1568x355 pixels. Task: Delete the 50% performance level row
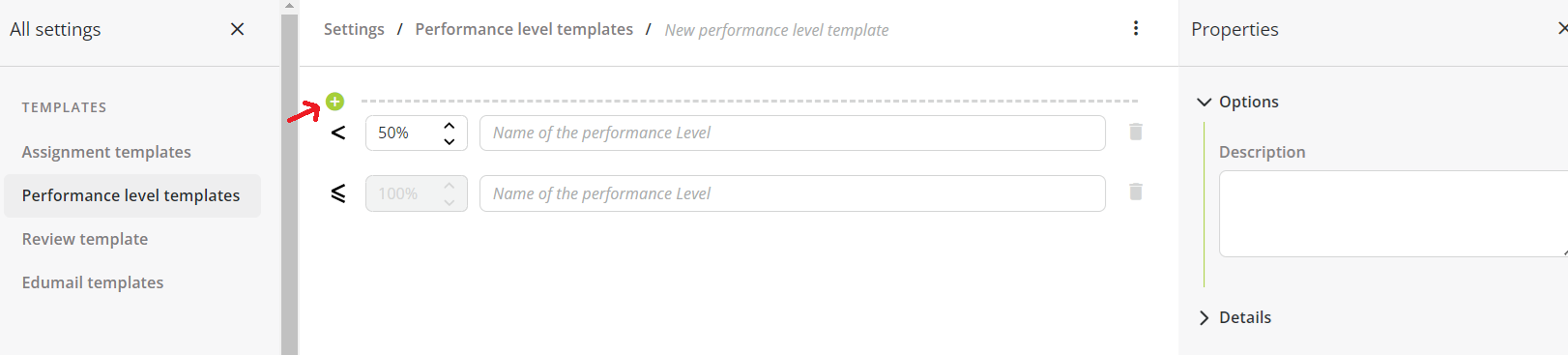point(1136,132)
